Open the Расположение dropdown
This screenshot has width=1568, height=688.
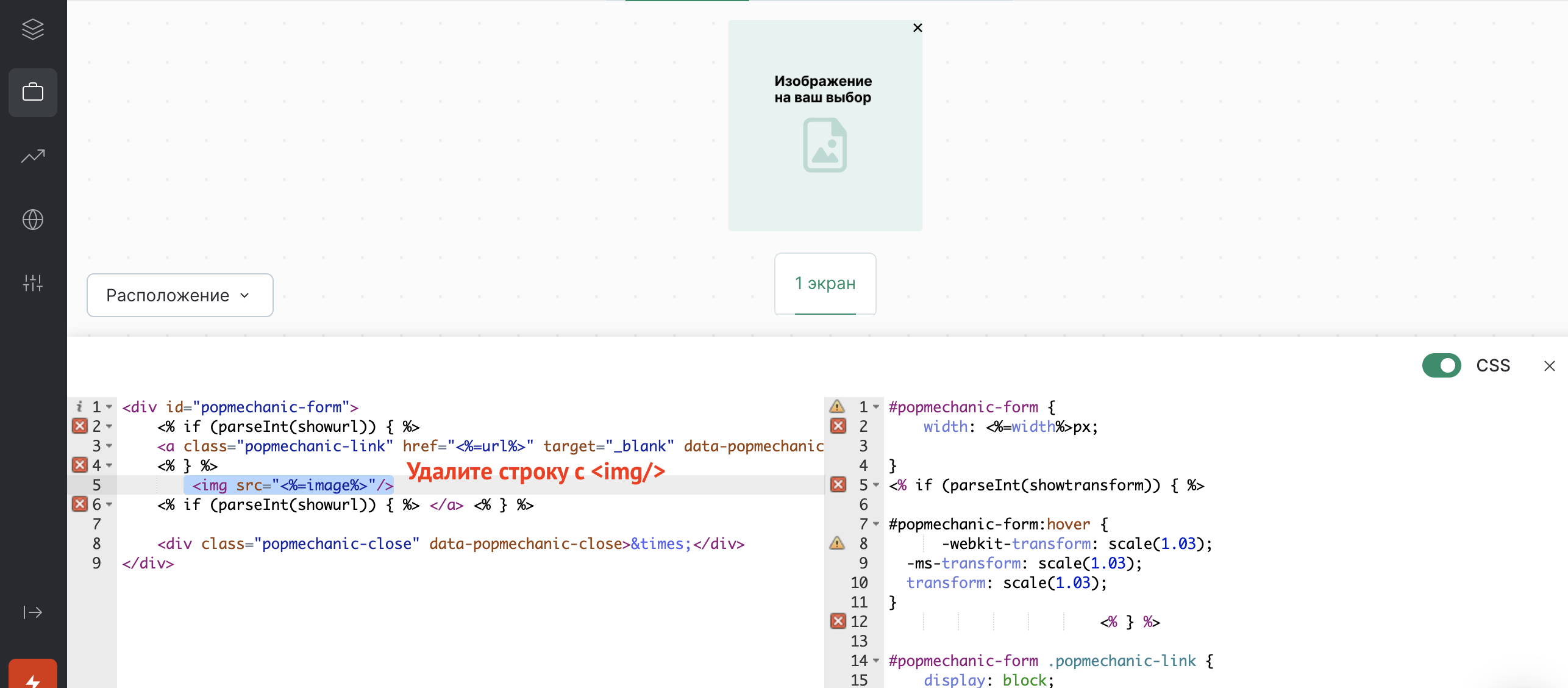tap(180, 295)
